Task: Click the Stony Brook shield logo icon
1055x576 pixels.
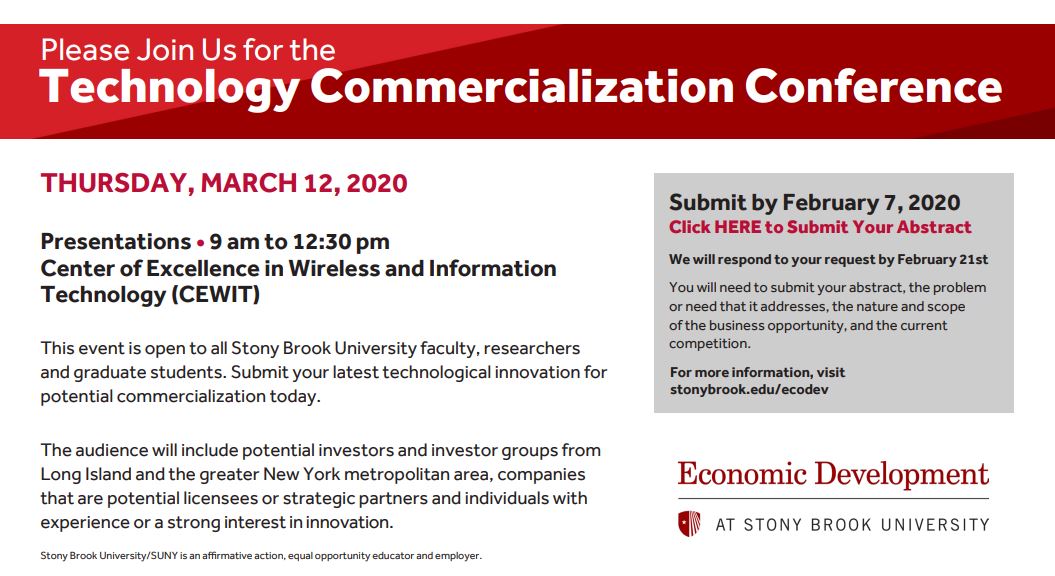Action: pyautogui.click(x=688, y=524)
